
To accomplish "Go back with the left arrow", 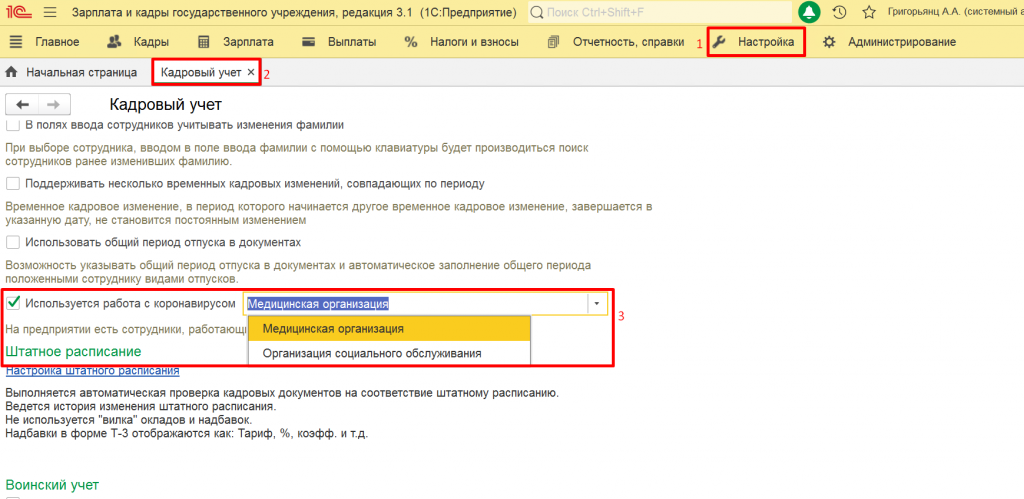I will [22, 105].
